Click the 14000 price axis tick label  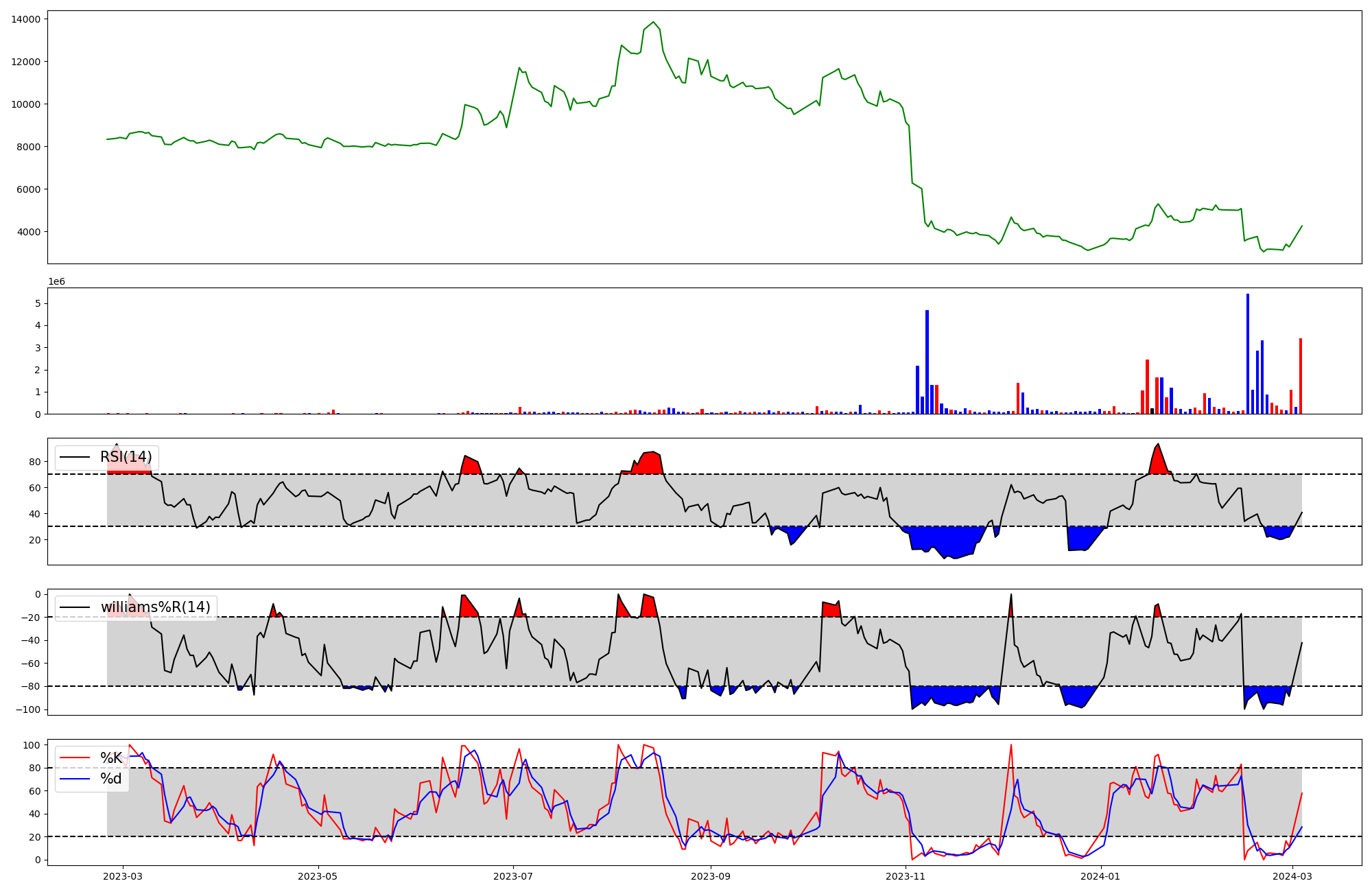pos(26,19)
